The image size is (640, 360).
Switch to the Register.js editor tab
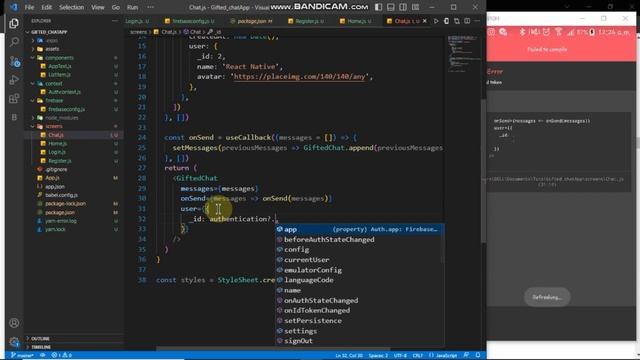pos(306,21)
